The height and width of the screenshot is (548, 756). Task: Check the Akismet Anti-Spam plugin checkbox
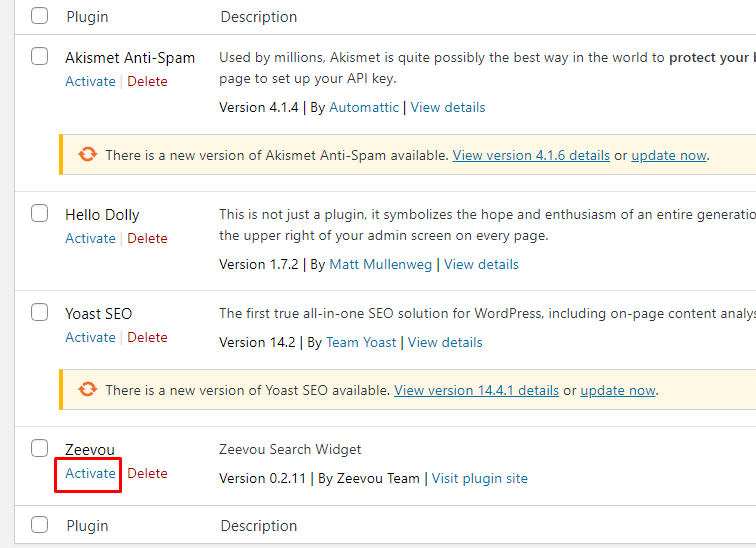point(40,56)
